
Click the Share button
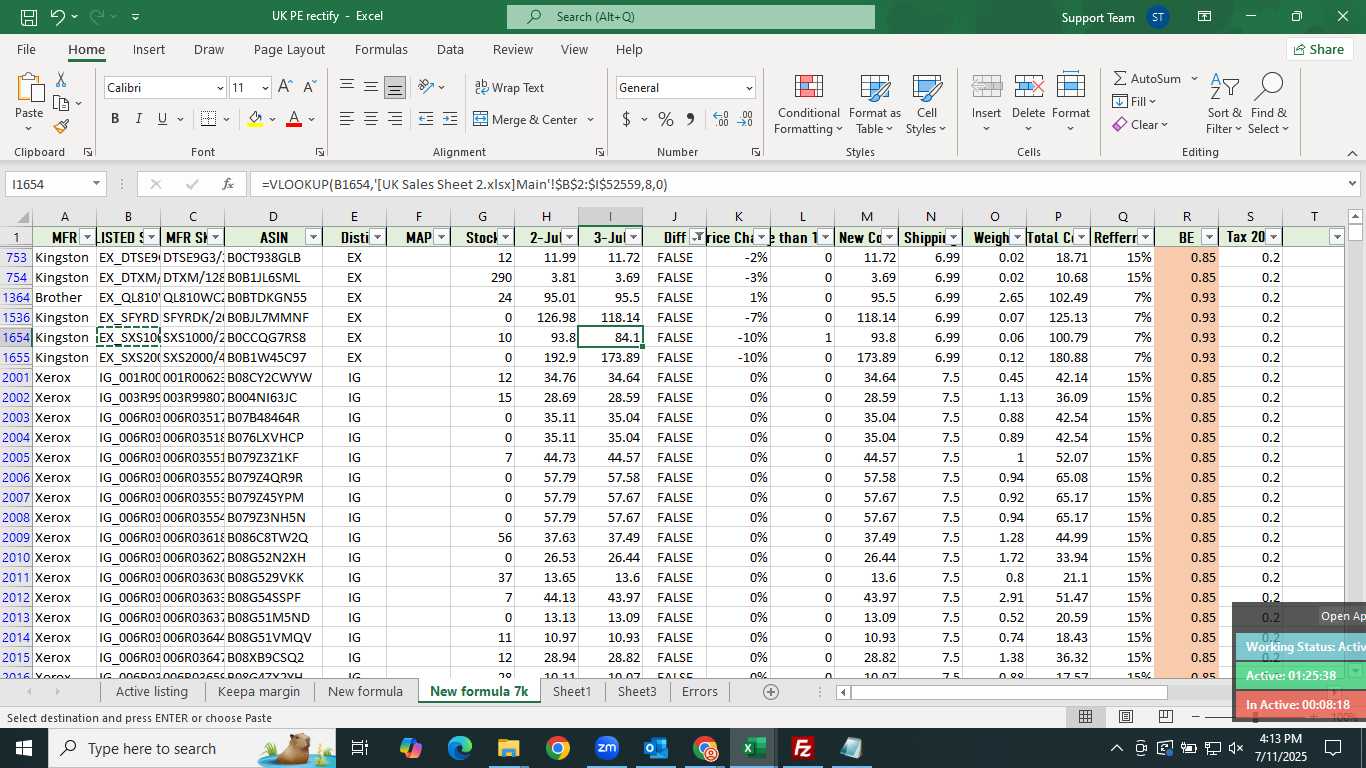1319,49
